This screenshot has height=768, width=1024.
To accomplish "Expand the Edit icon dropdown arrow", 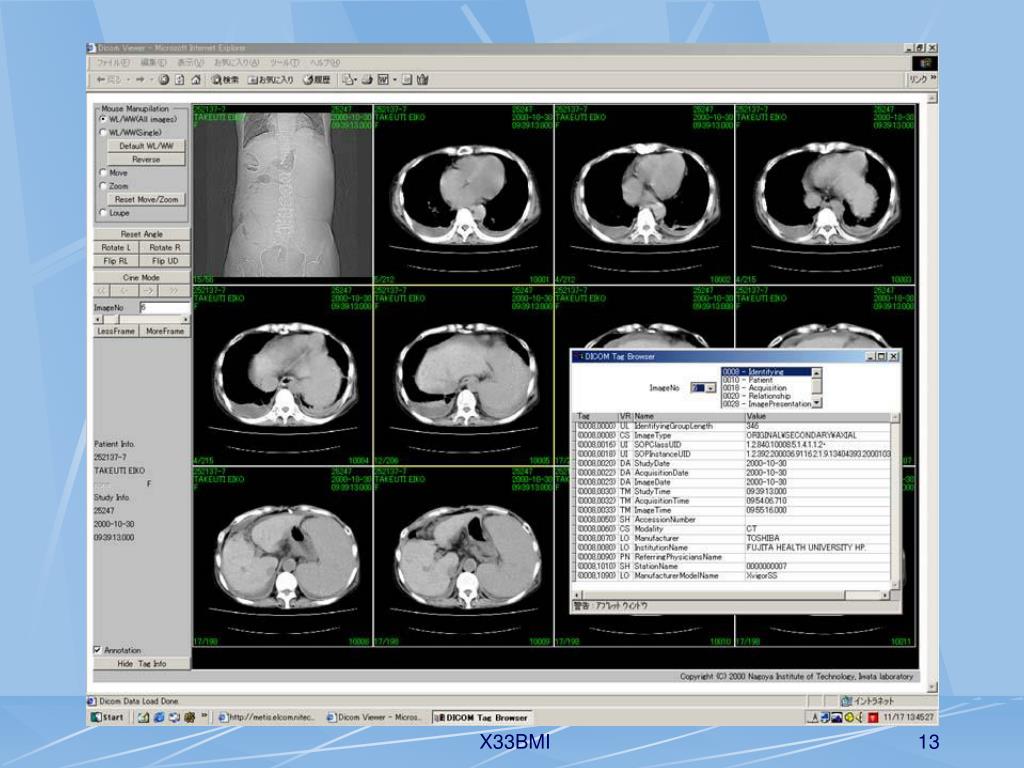I will click(x=394, y=80).
